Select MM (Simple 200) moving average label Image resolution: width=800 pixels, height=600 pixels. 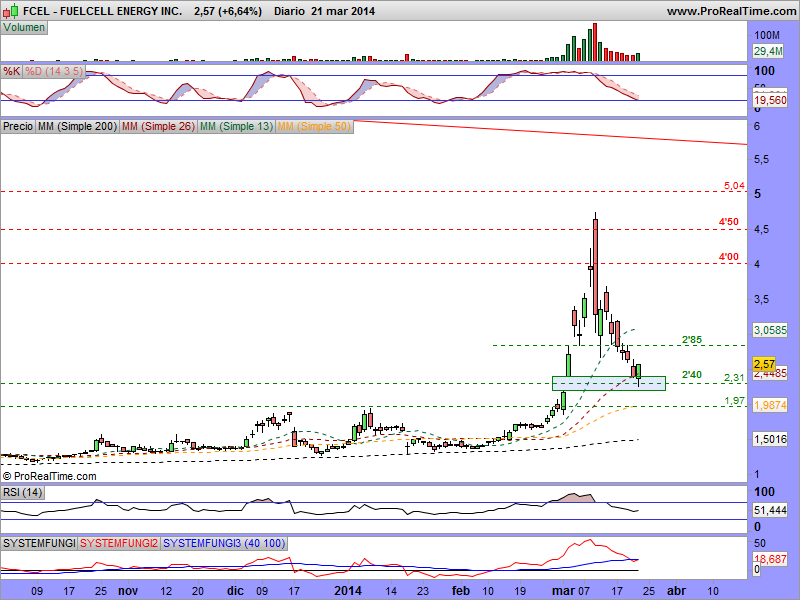coord(77,126)
